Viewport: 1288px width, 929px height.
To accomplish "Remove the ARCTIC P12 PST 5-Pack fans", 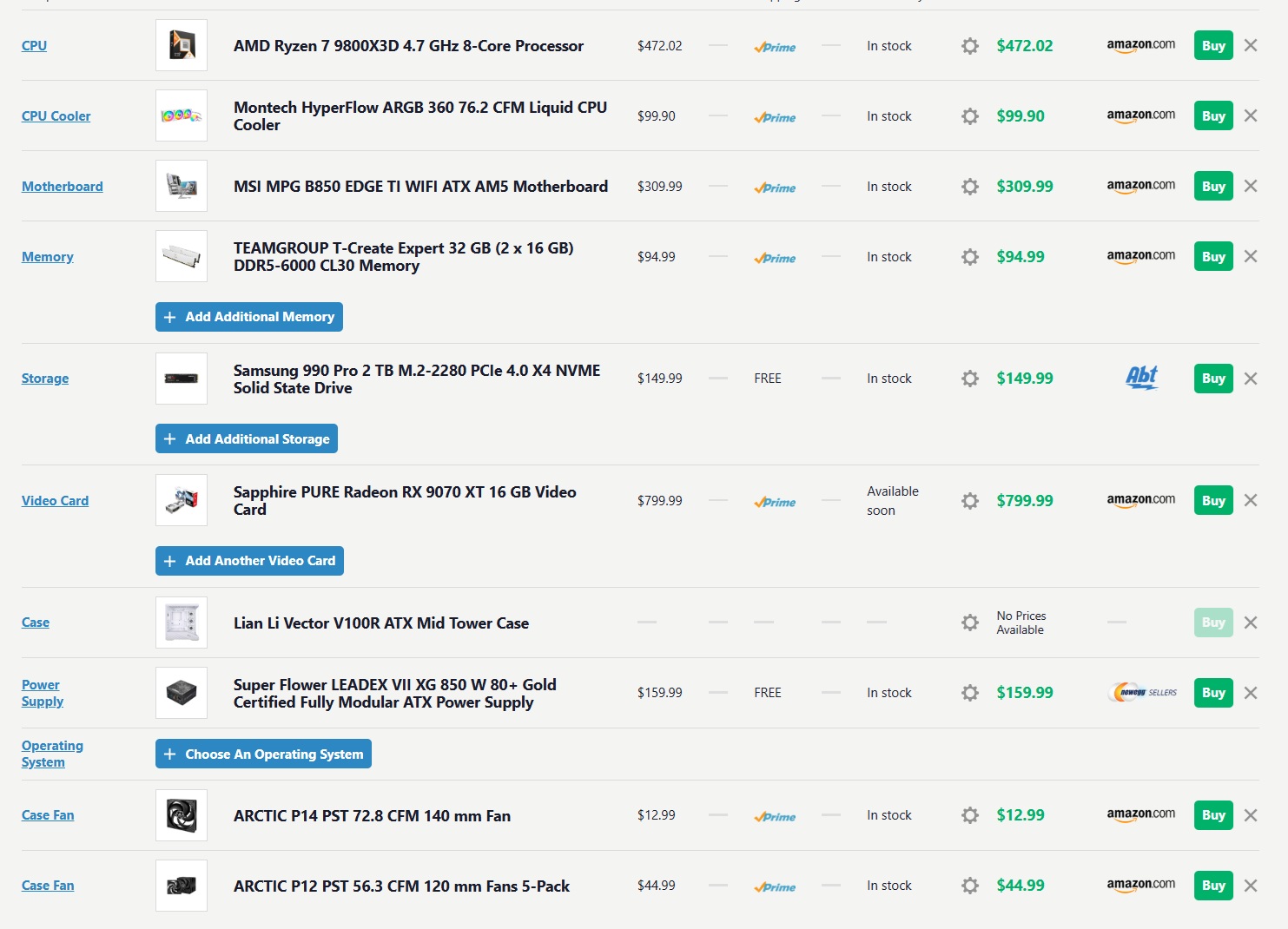I will coord(1251,886).
